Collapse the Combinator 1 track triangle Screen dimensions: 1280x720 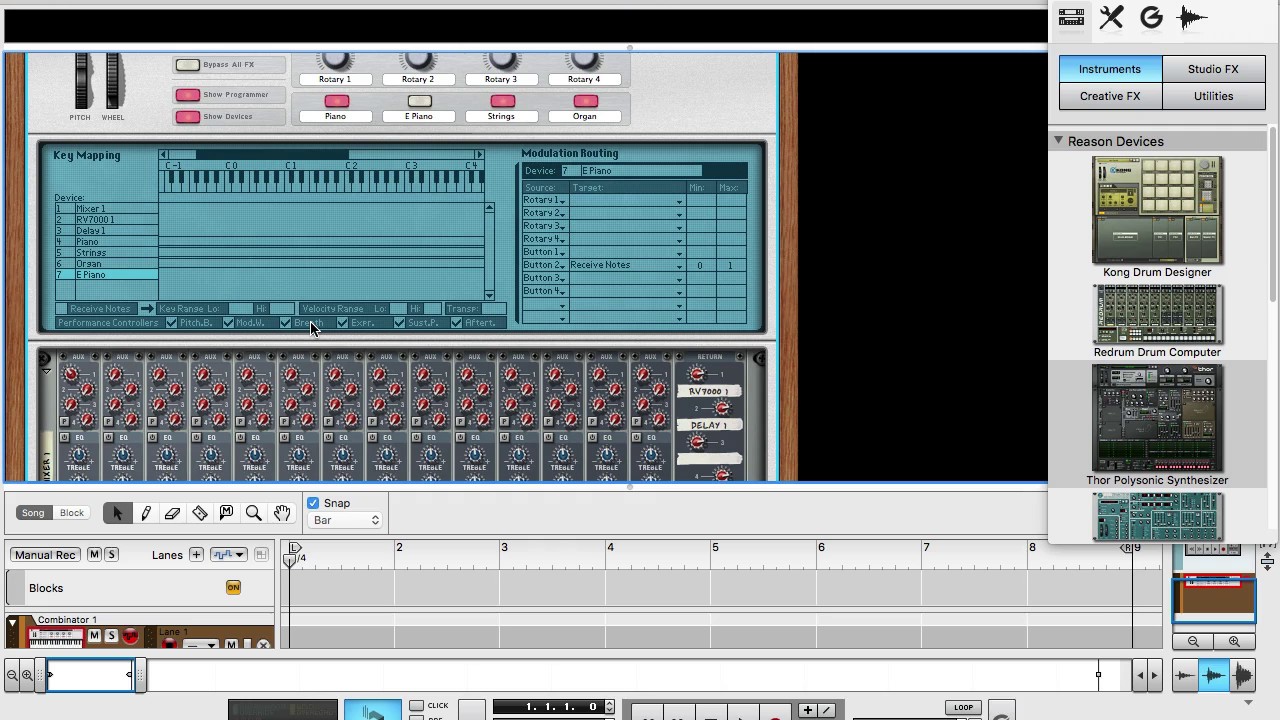click(x=13, y=624)
